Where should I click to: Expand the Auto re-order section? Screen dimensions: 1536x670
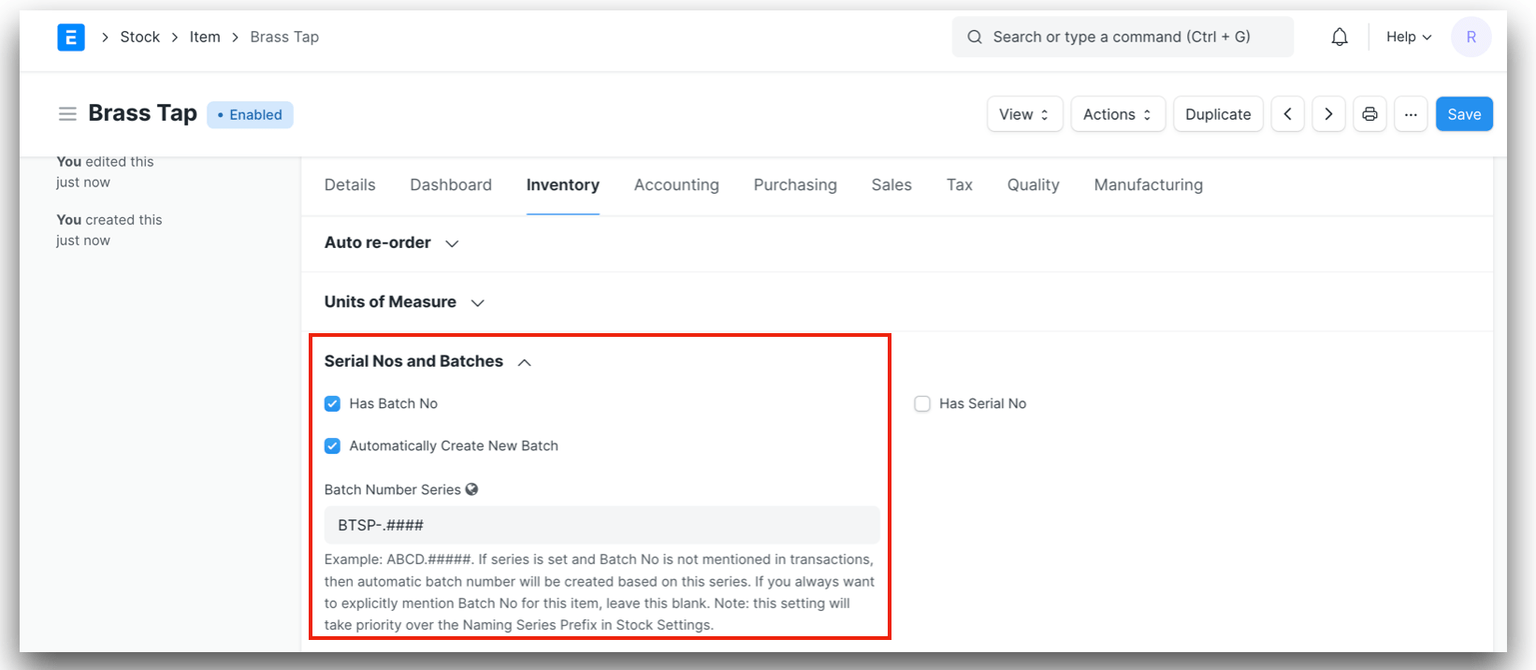(451, 242)
